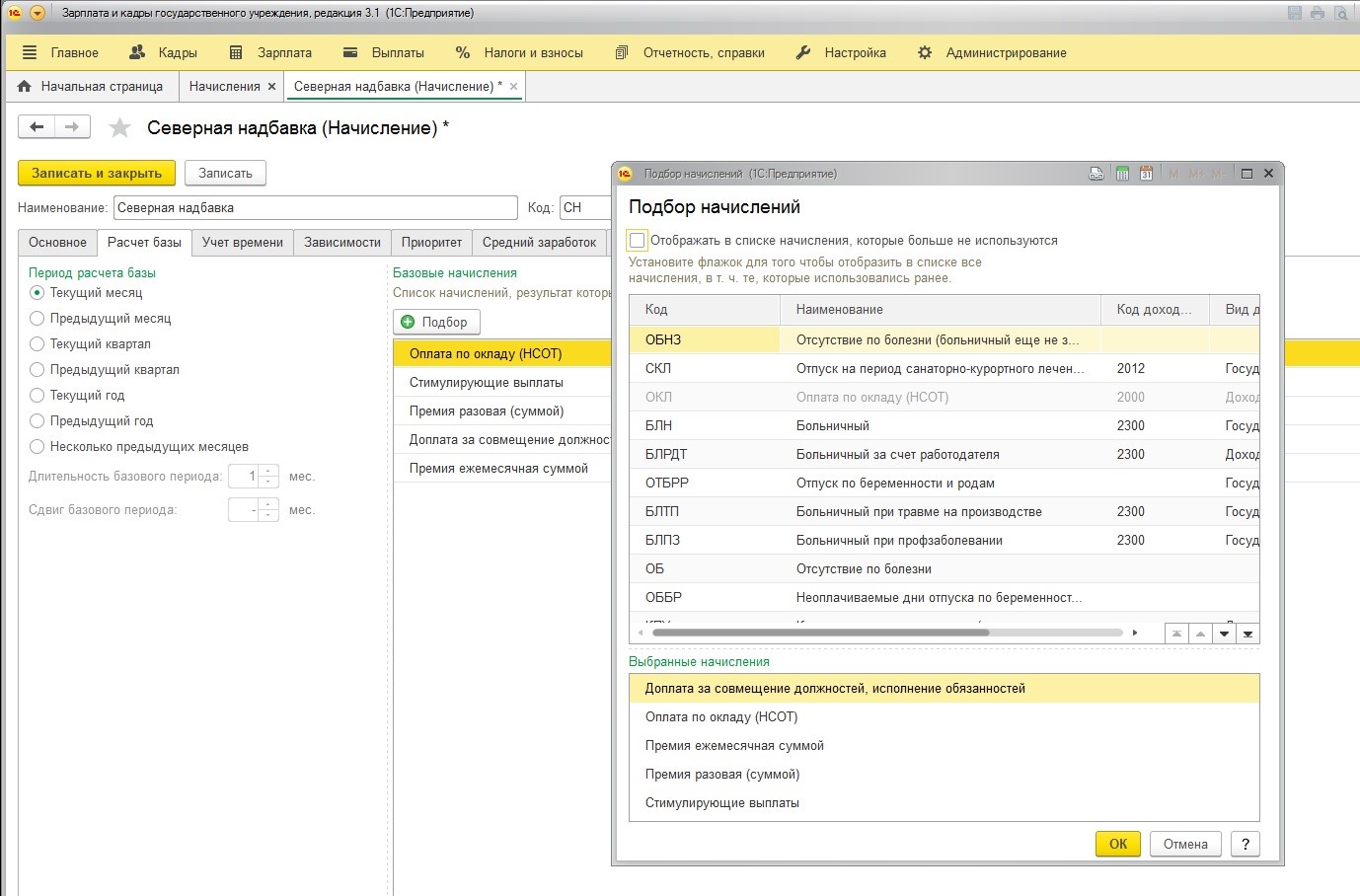Click Отмена in the dialog
Viewport: 1360px width, 896px height.
tap(1185, 844)
